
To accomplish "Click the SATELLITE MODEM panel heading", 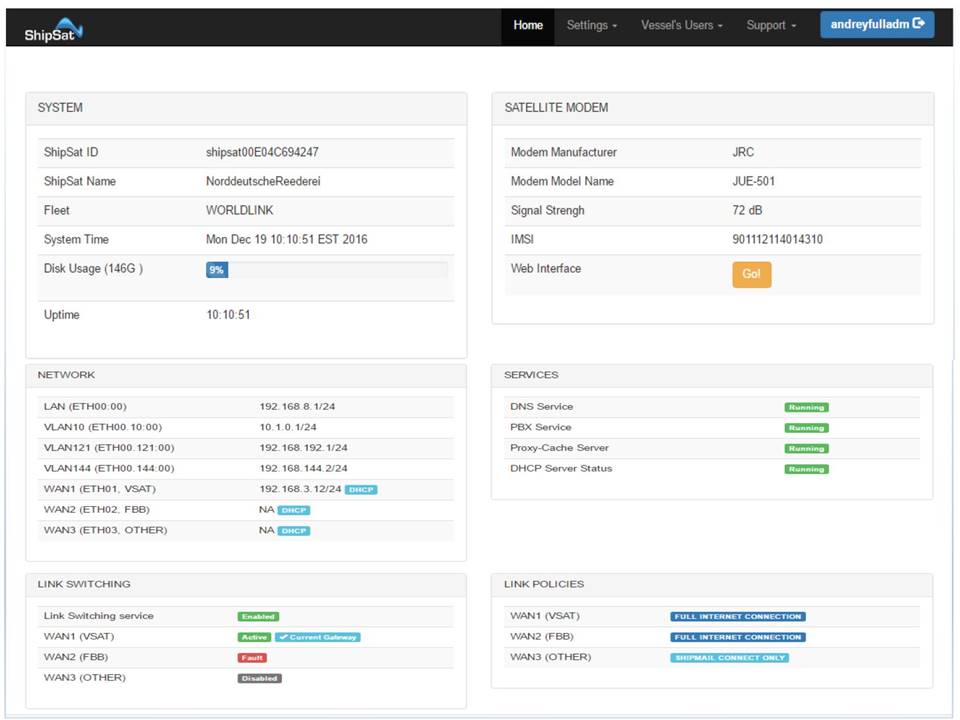I will pyautogui.click(x=556, y=108).
